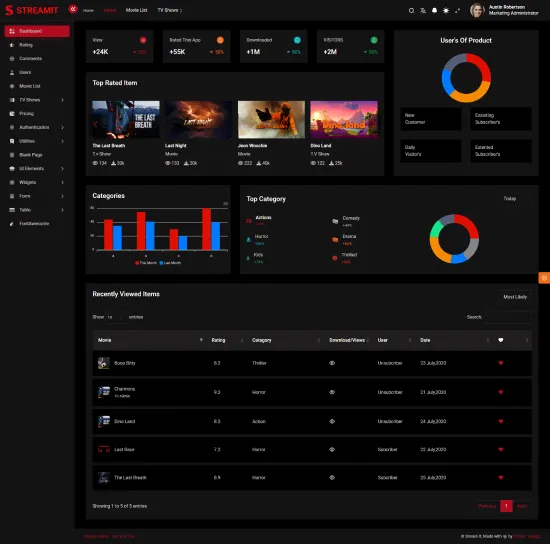Image resolution: width=550 pixels, height=544 pixels.
Task: Open the Show entries count dropdown
Action: tap(116, 317)
